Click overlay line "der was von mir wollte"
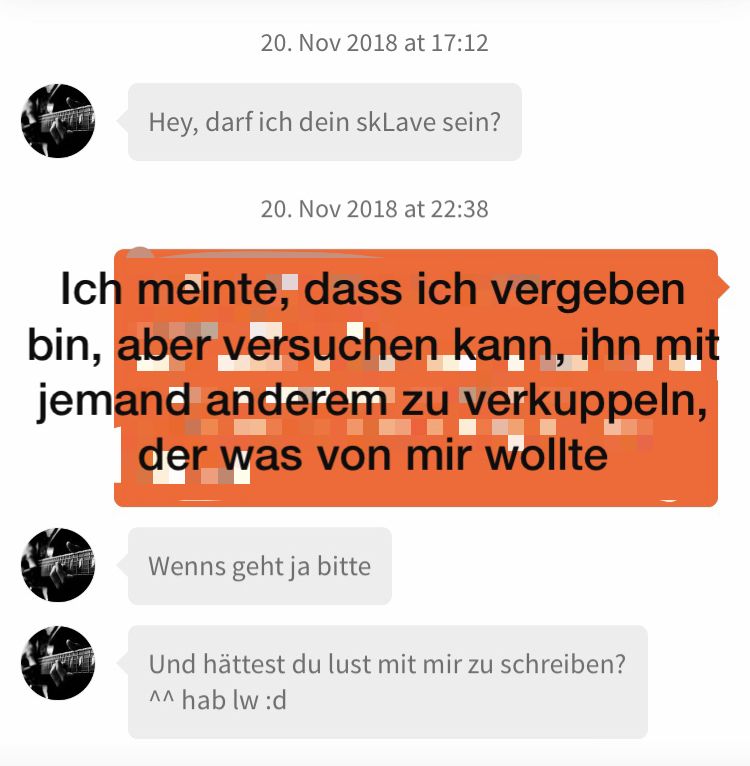The width and height of the screenshot is (750, 766). [x=373, y=455]
